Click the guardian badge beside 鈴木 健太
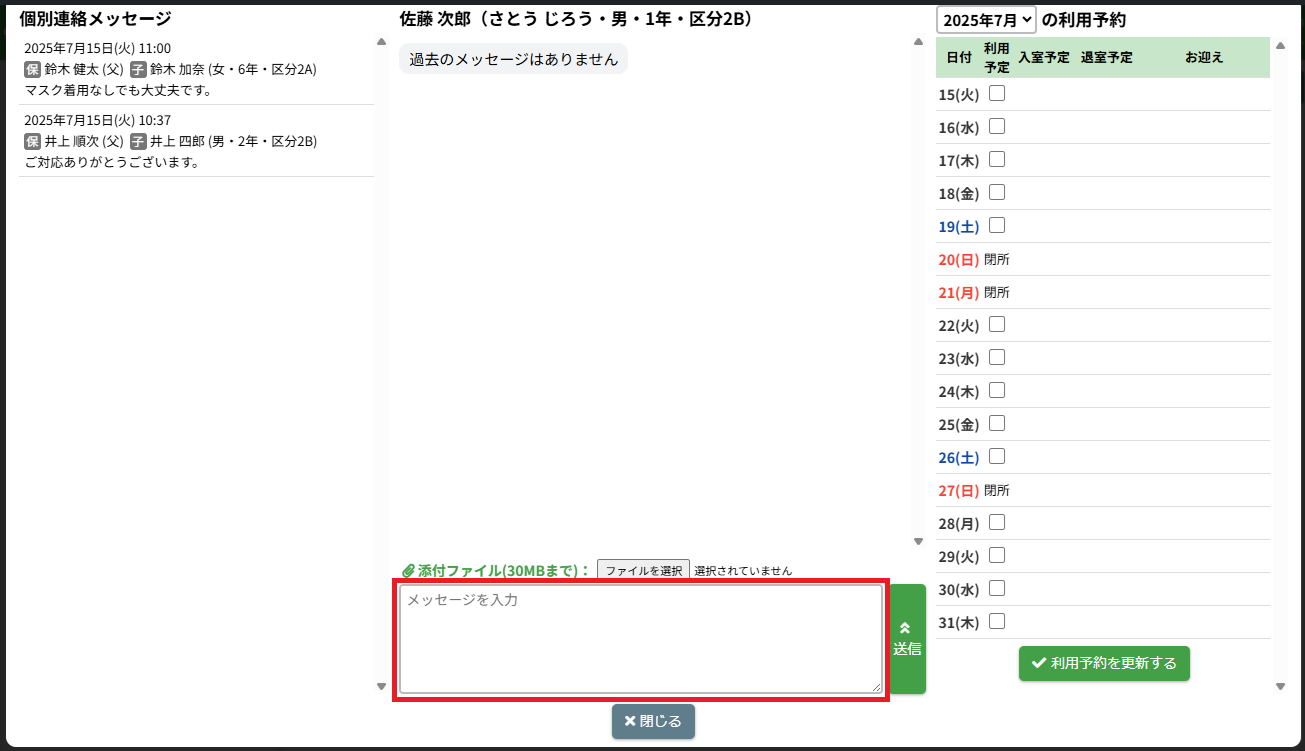Viewport: 1305px width, 751px height. [x=32, y=70]
